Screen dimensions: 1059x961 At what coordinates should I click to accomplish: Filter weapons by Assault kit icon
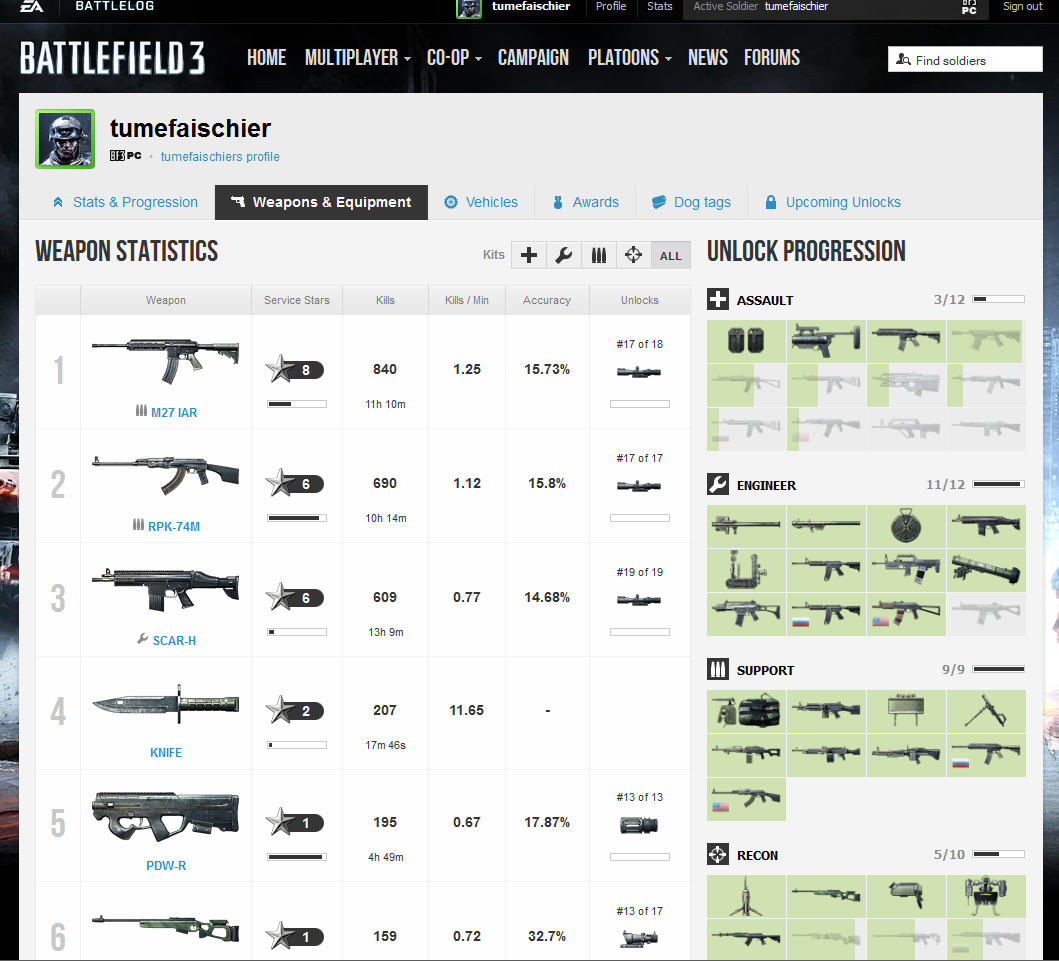(x=529, y=255)
